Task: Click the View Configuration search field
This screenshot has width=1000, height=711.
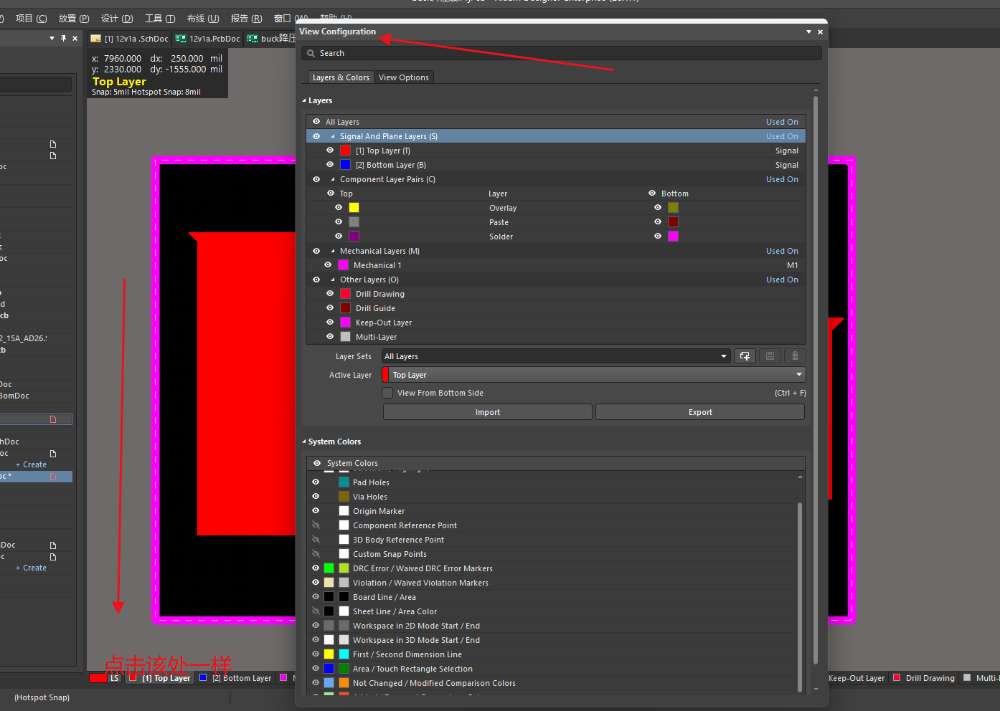Action: [561, 54]
